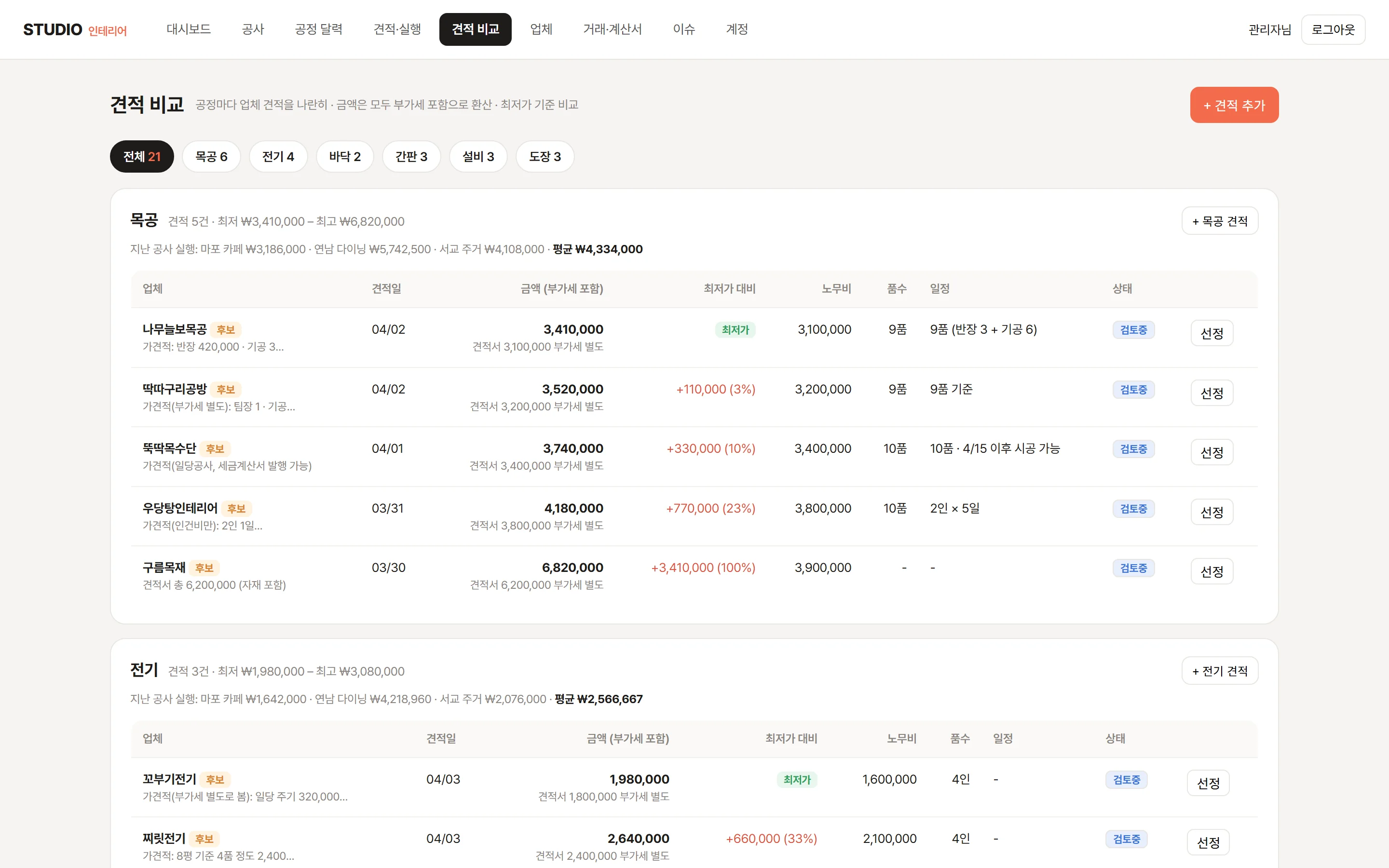Click 선정 on the 찌릿전기 row

tap(1208, 842)
